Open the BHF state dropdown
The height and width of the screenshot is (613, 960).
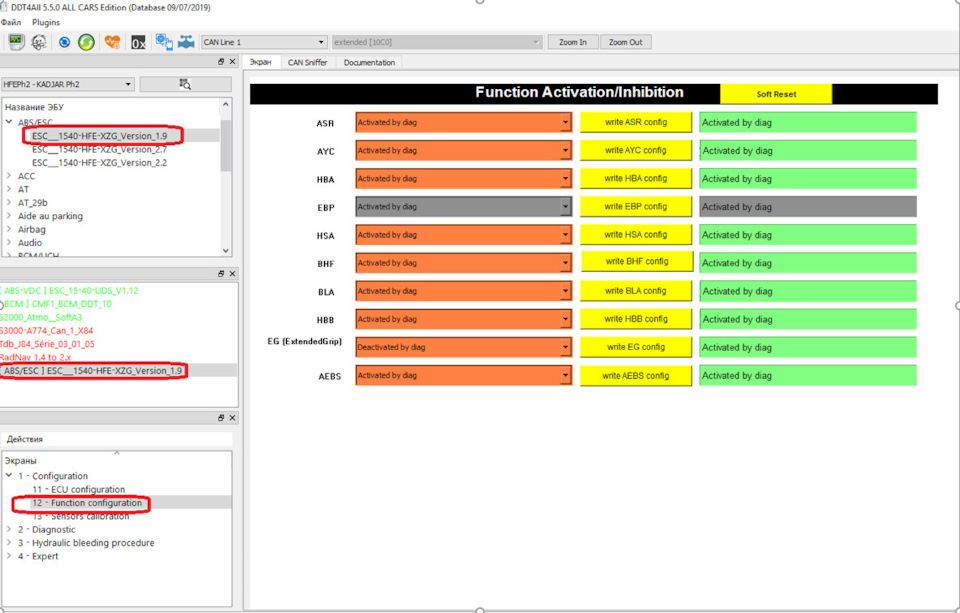click(463, 263)
